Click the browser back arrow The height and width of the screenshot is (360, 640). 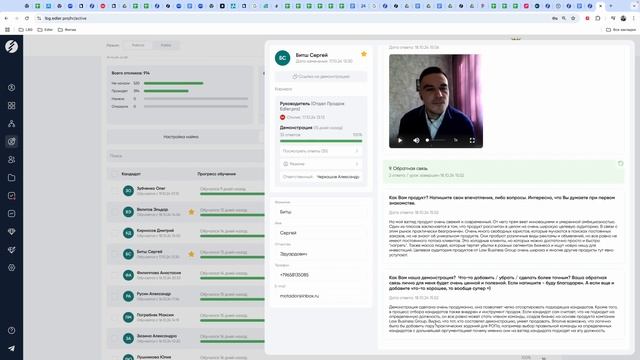(x=6, y=18)
